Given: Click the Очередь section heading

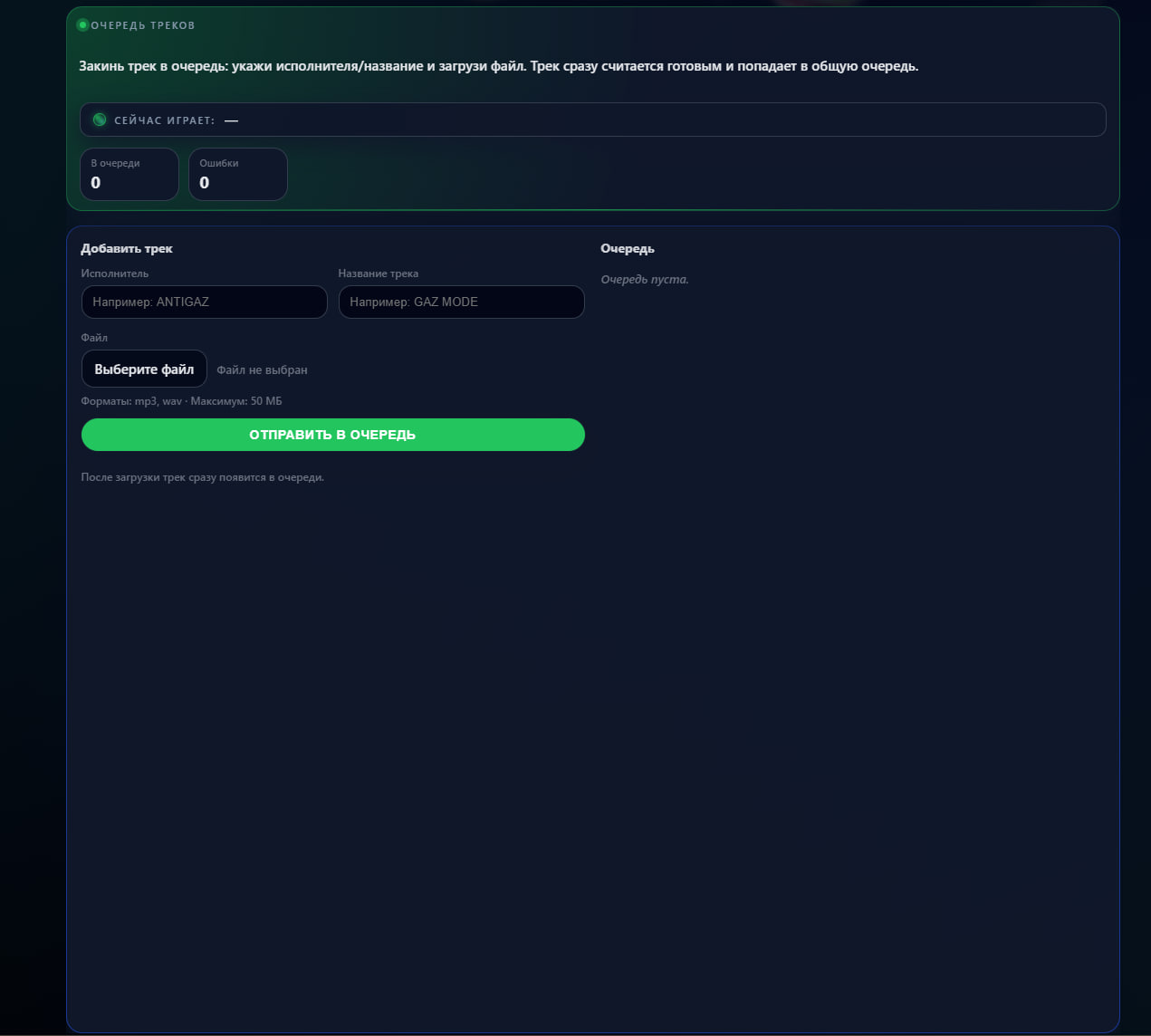Looking at the screenshot, I should point(627,249).
